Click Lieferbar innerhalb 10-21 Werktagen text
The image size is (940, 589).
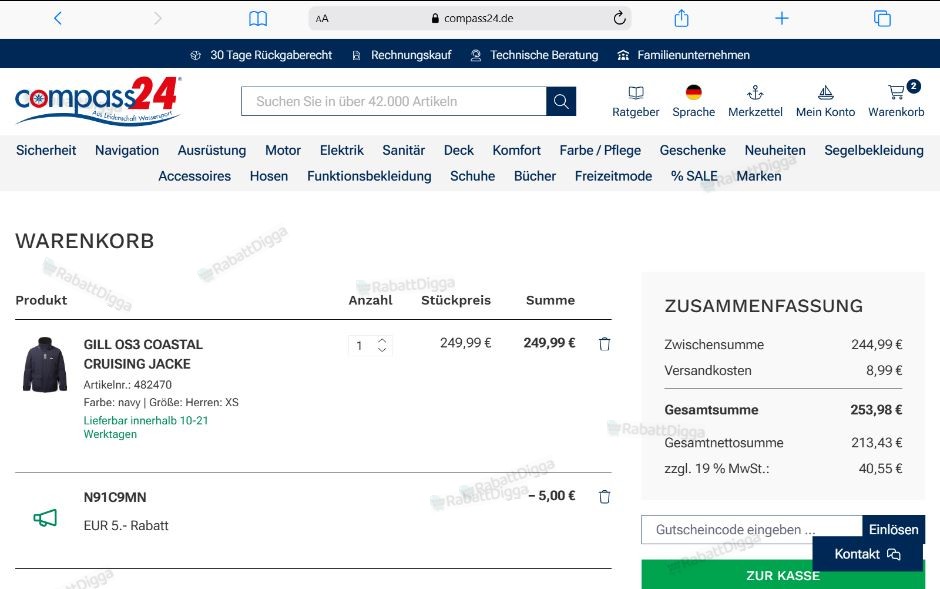[146, 427]
